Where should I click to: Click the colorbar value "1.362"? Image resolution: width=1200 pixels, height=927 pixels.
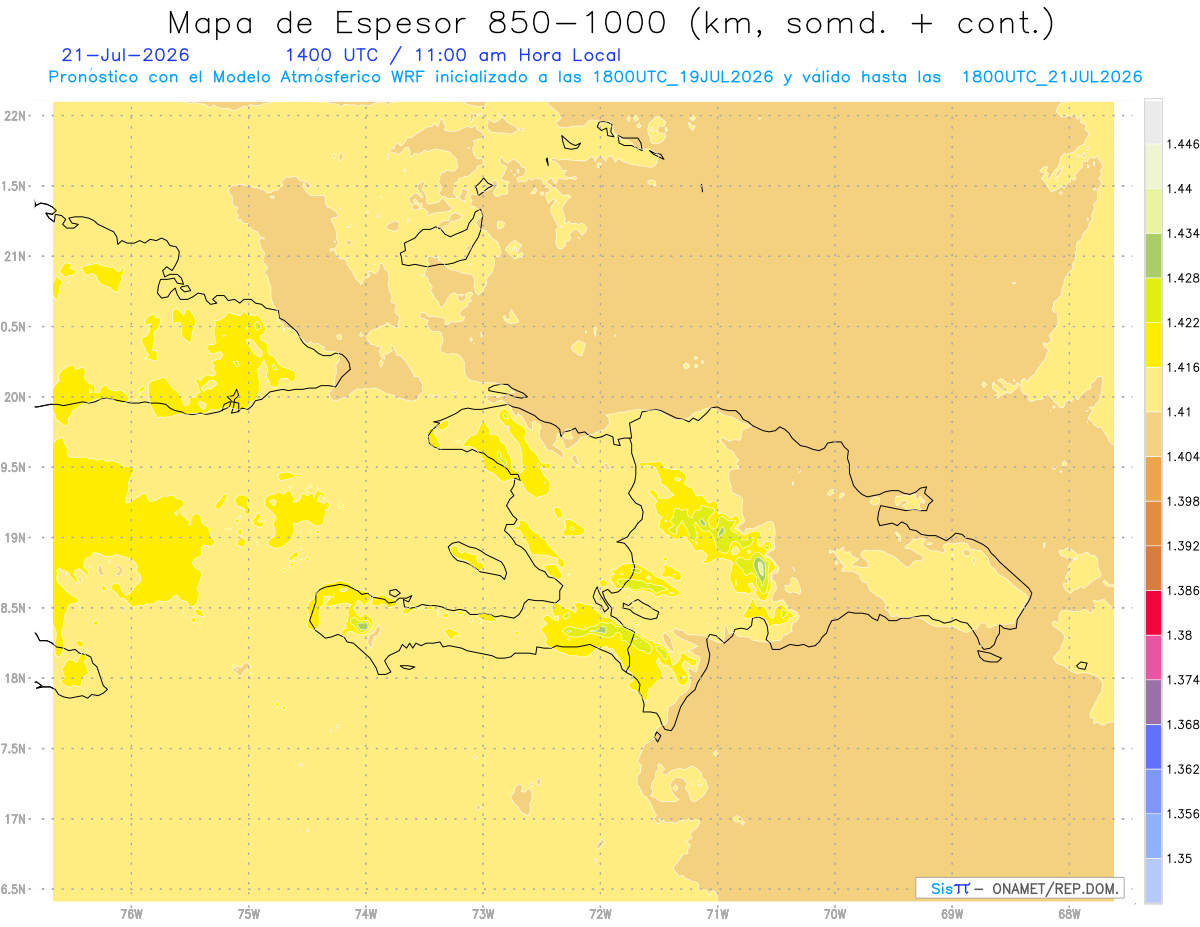(1183, 769)
